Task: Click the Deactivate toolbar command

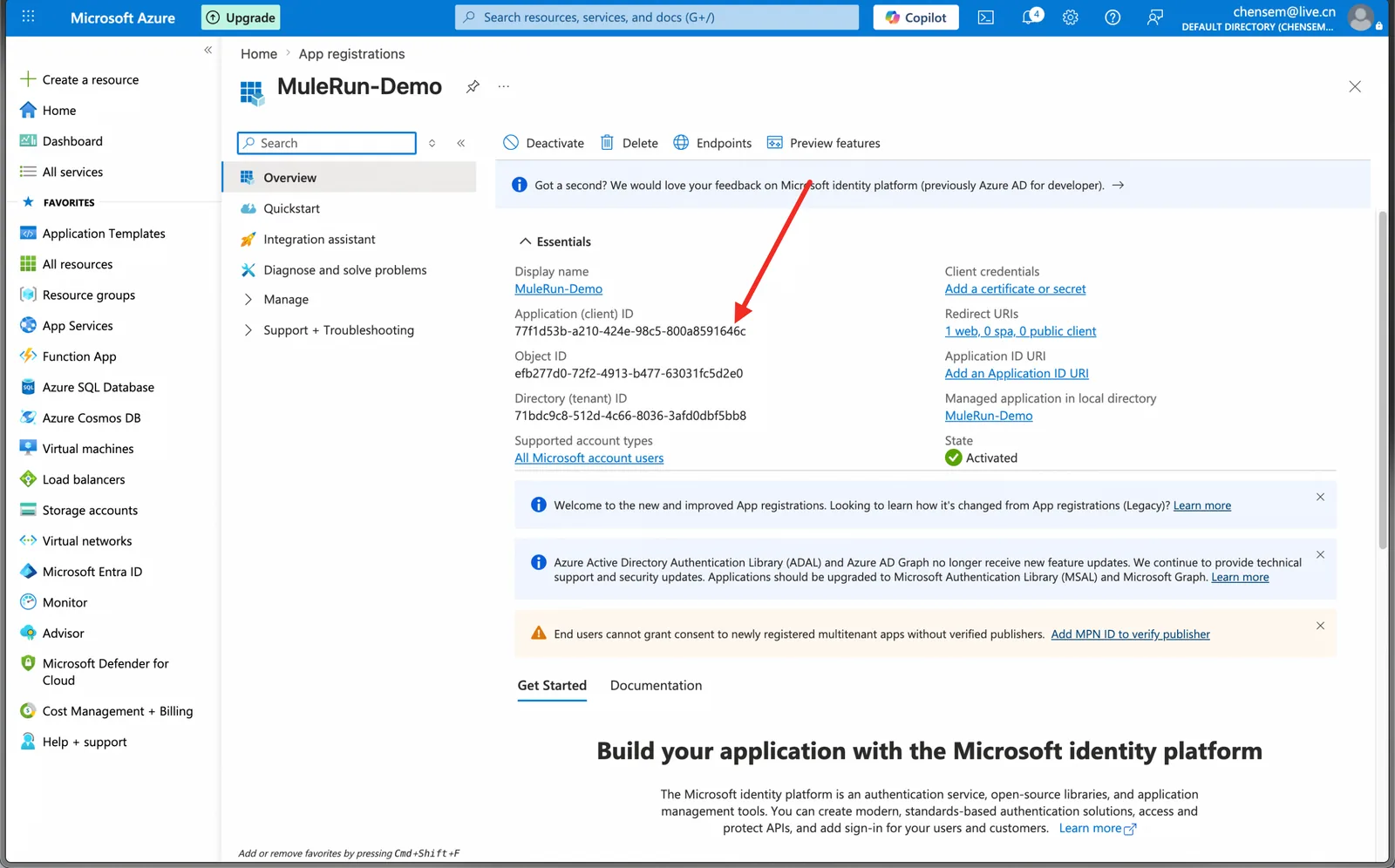Action: tap(544, 143)
